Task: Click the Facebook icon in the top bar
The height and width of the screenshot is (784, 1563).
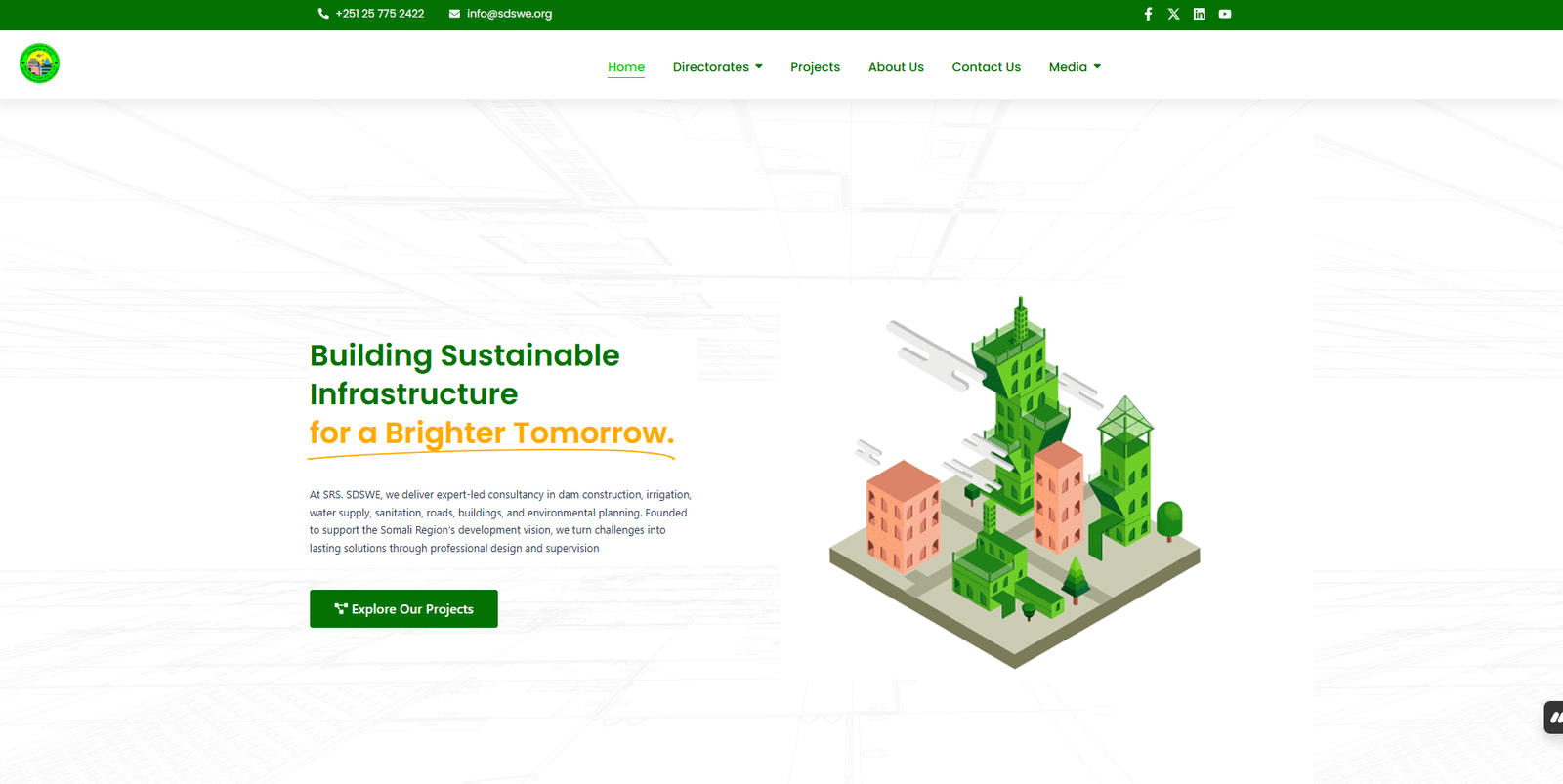Action: [x=1148, y=14]
